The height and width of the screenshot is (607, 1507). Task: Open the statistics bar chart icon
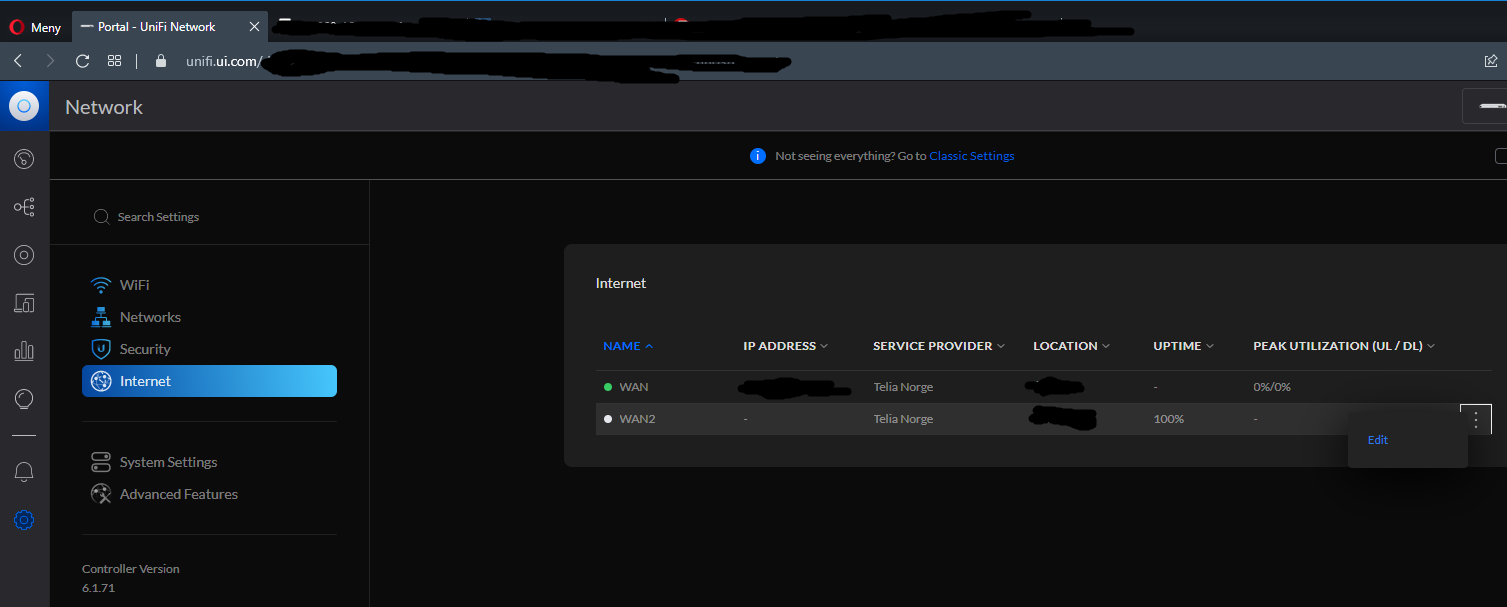pyautogui.click(x=24, y=351)
